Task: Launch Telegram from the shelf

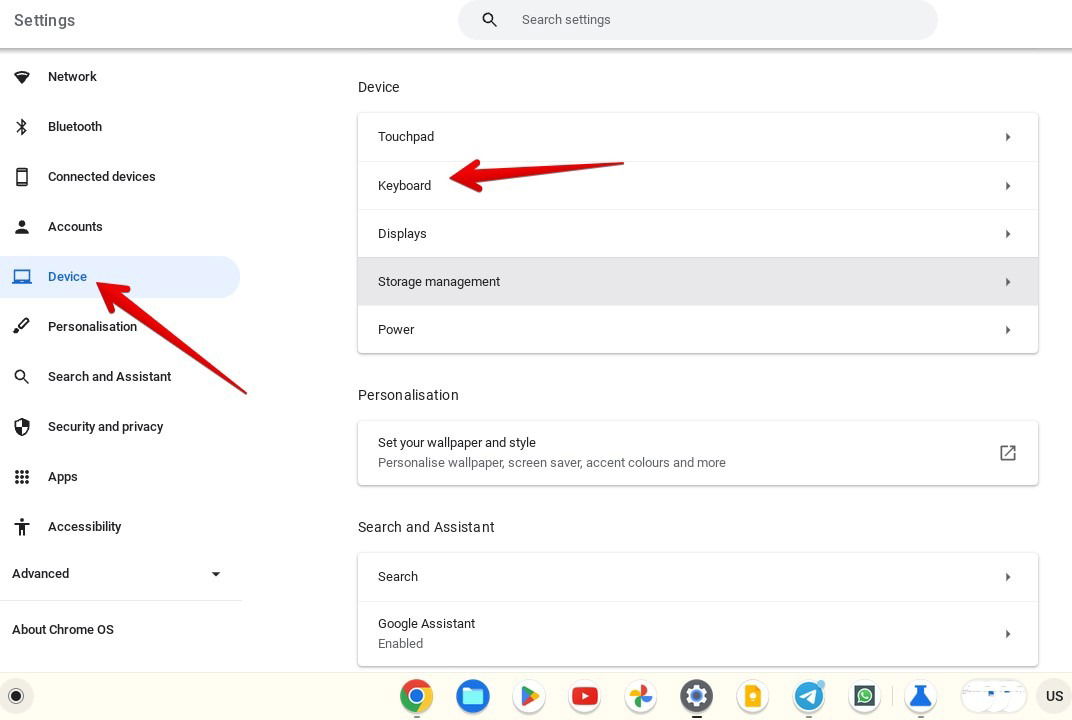Action: point(808,696)
